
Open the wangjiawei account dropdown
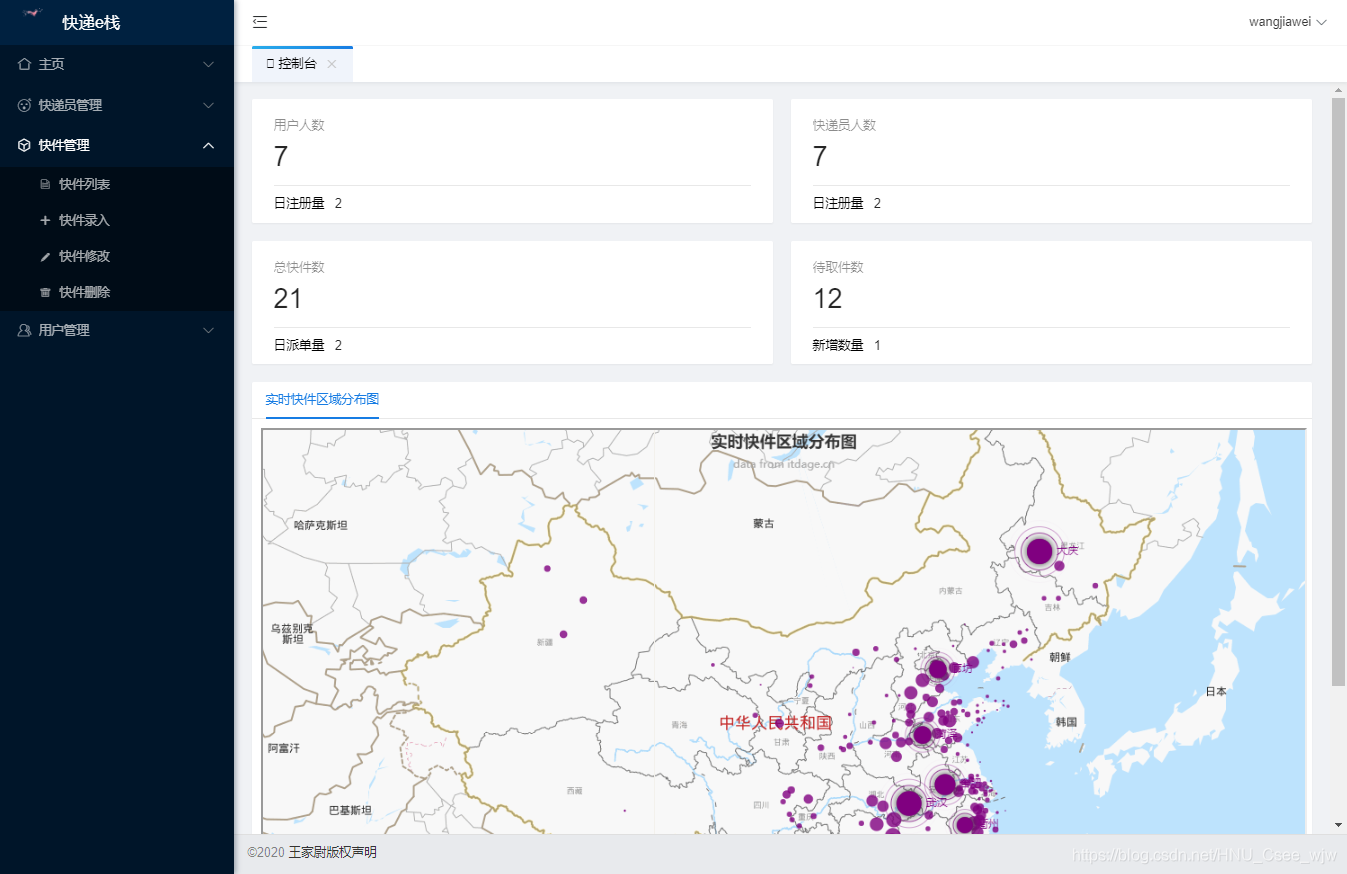click(x=1287, y=22)
